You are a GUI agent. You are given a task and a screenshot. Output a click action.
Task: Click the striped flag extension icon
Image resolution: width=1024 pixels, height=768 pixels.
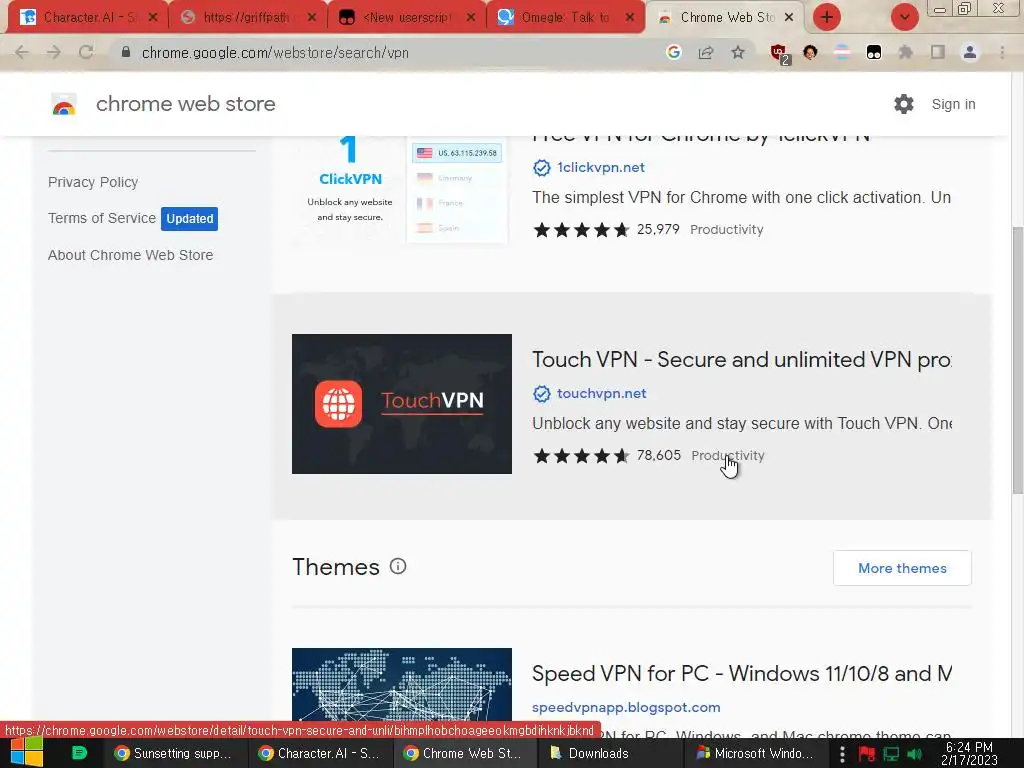[x=842, y=52]
